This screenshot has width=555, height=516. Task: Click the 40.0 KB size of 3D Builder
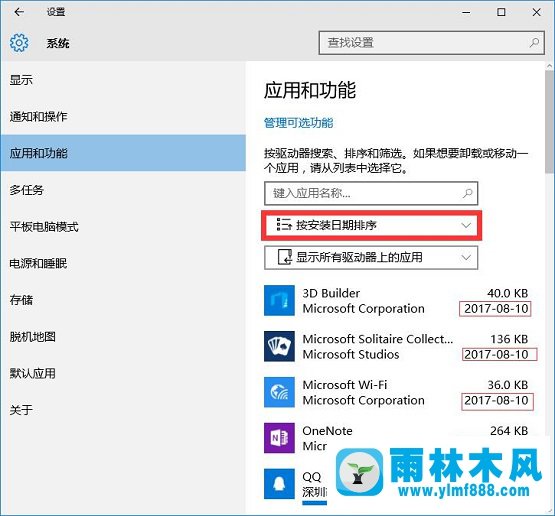click(508, 293)
